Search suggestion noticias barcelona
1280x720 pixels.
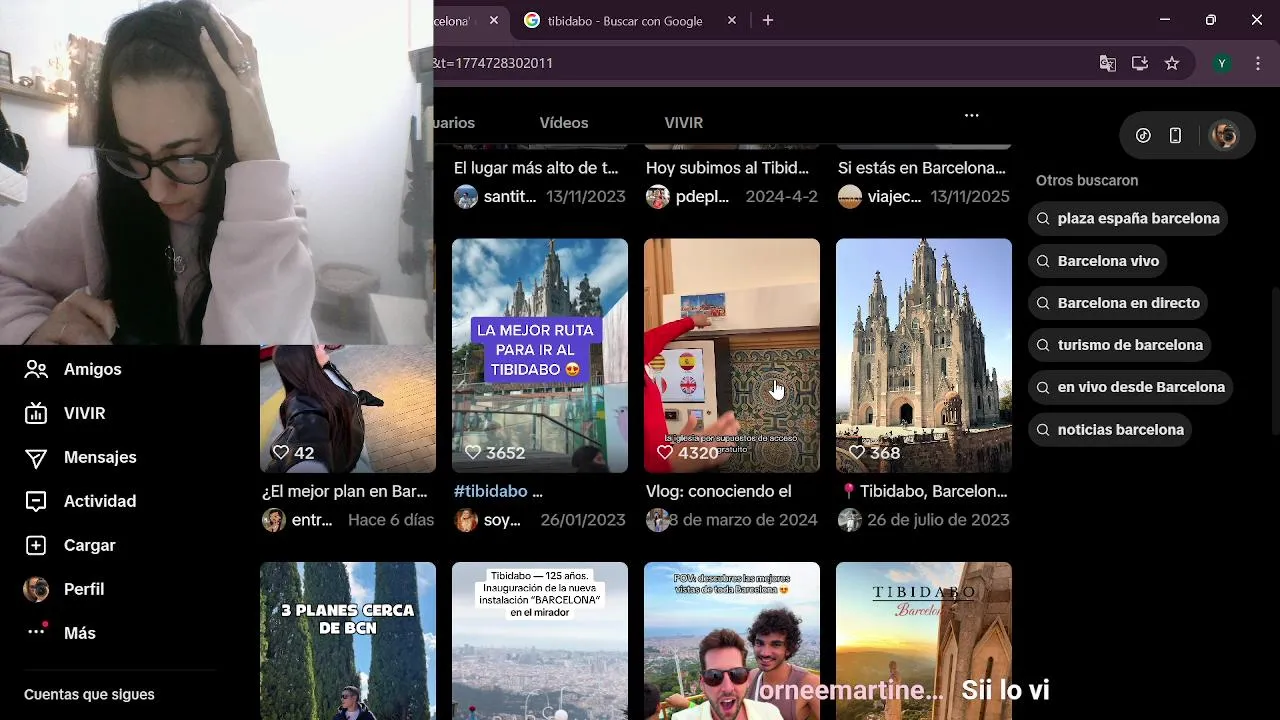(x=1110, y=429)
